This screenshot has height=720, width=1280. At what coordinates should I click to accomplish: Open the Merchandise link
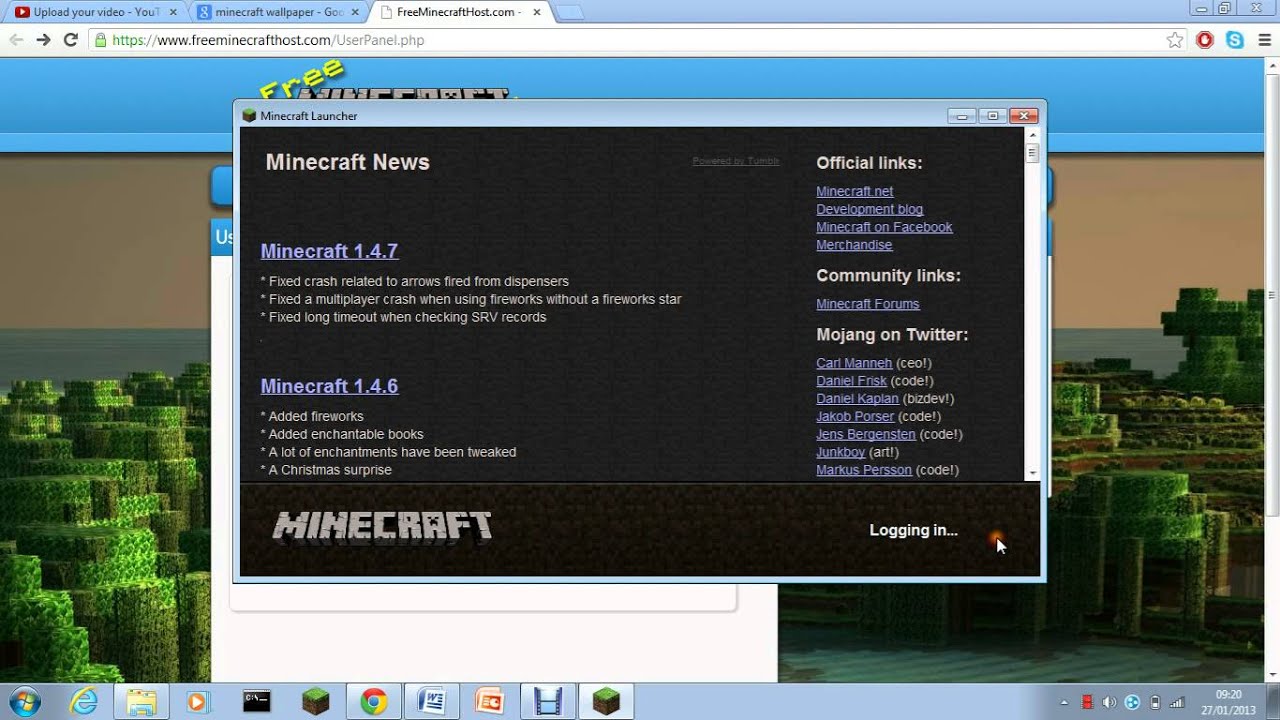coord(854,245)
